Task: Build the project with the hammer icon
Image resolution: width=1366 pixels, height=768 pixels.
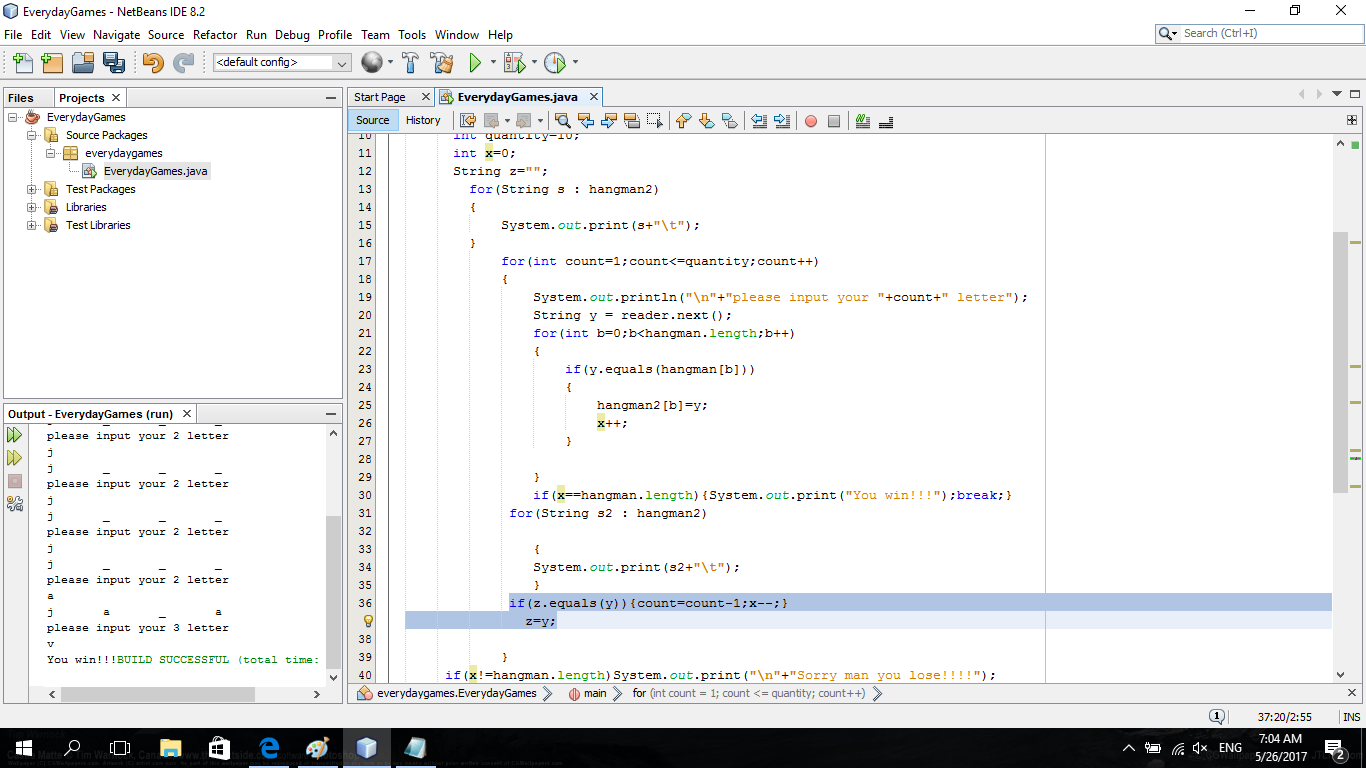Action: point(408,62)
